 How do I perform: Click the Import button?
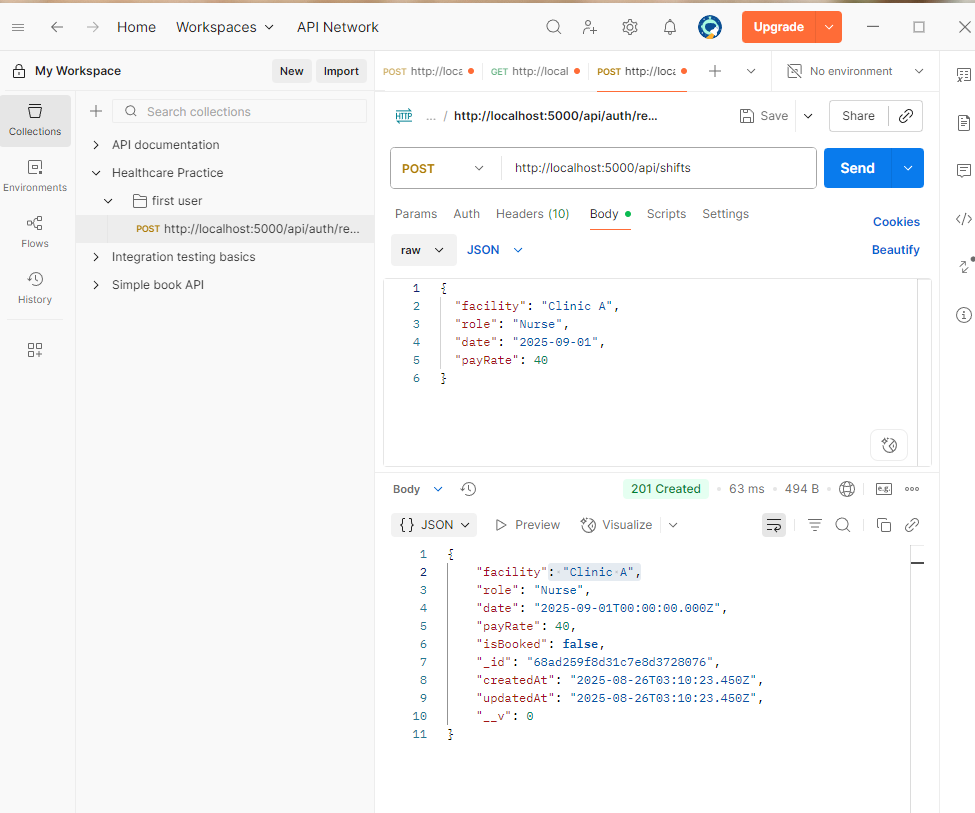(341, 72)
